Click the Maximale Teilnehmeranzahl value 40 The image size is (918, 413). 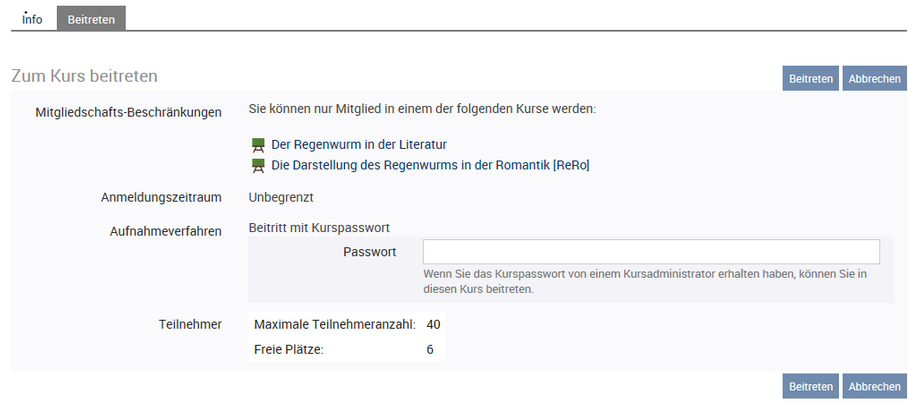[x=433, y=324]
